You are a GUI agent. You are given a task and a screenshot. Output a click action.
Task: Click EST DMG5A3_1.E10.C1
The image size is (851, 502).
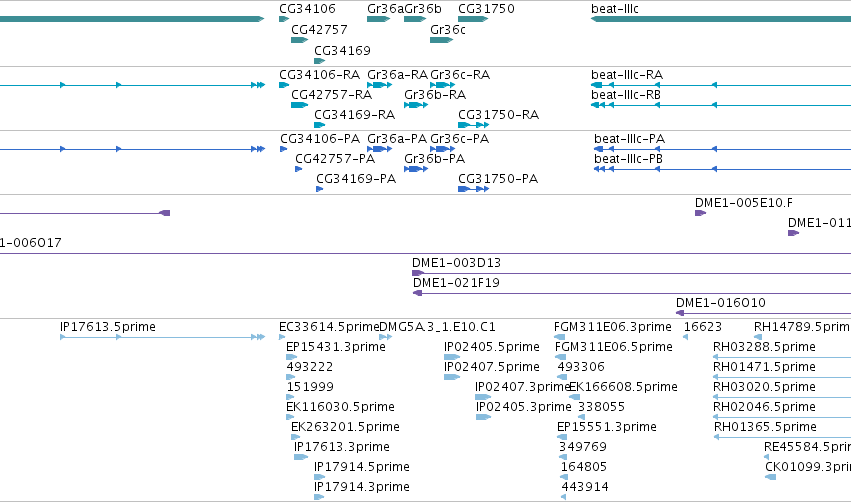click(437, 327)
